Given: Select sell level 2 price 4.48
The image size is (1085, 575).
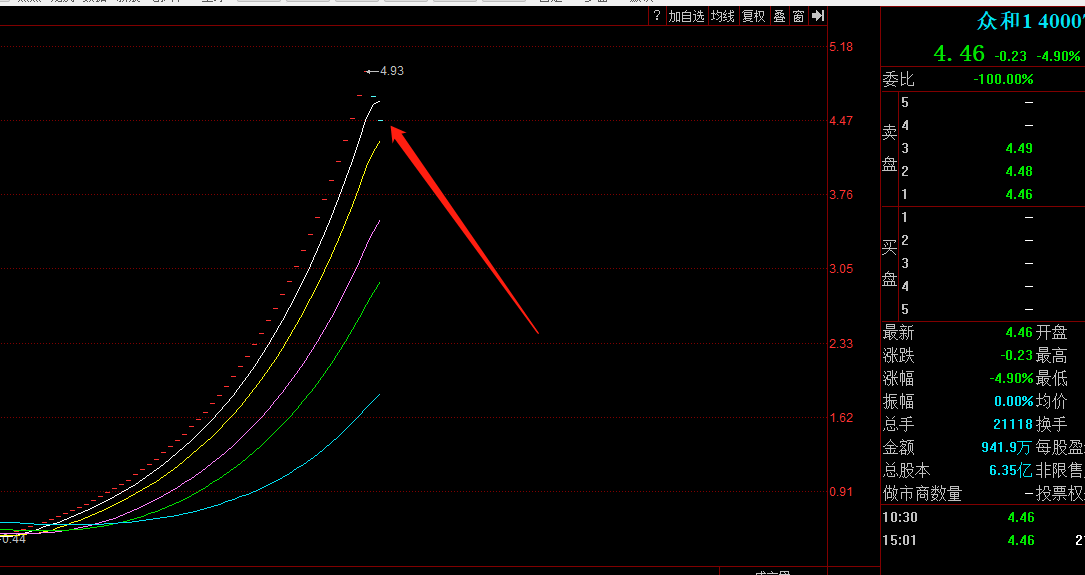Looking at the screenshot, I should coord(1019,171).
